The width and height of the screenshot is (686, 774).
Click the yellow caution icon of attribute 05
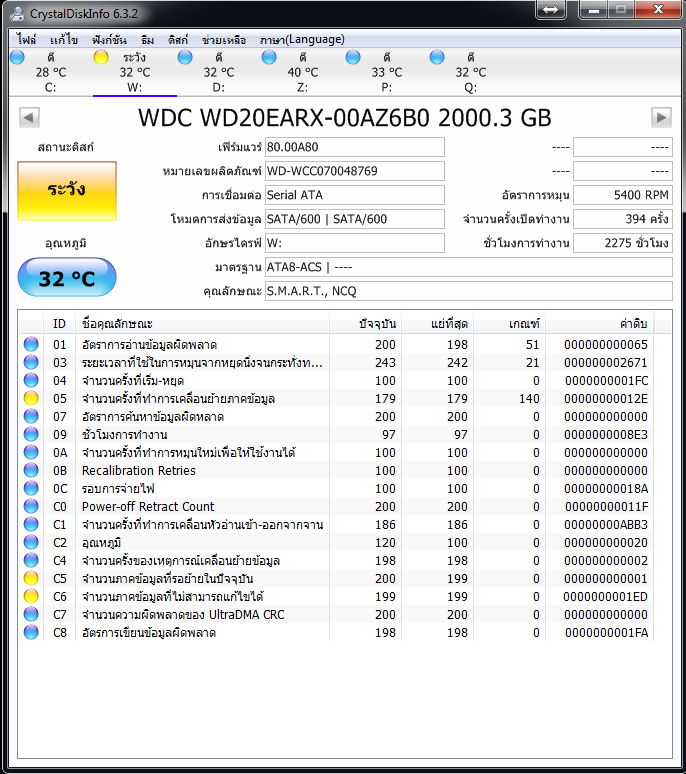pyautogui.click(x=31, y=398)
